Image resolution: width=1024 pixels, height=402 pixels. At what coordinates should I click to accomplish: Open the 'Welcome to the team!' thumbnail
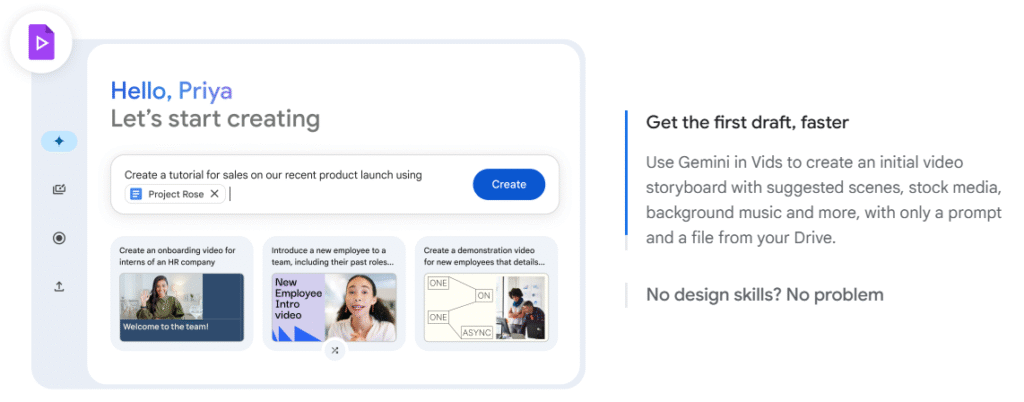(182, 307)
